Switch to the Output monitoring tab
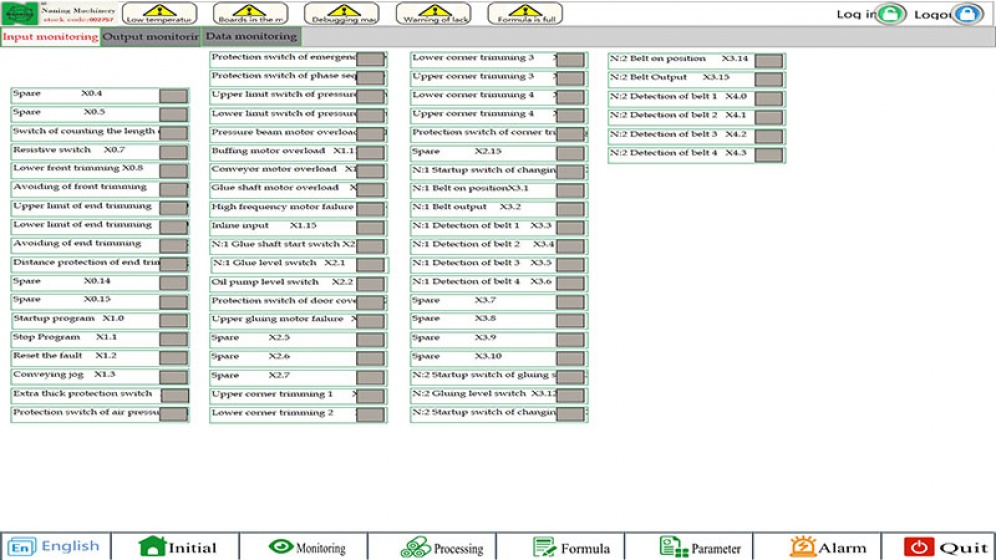Viewport: 996px width, 560px height. click(151, 37)
